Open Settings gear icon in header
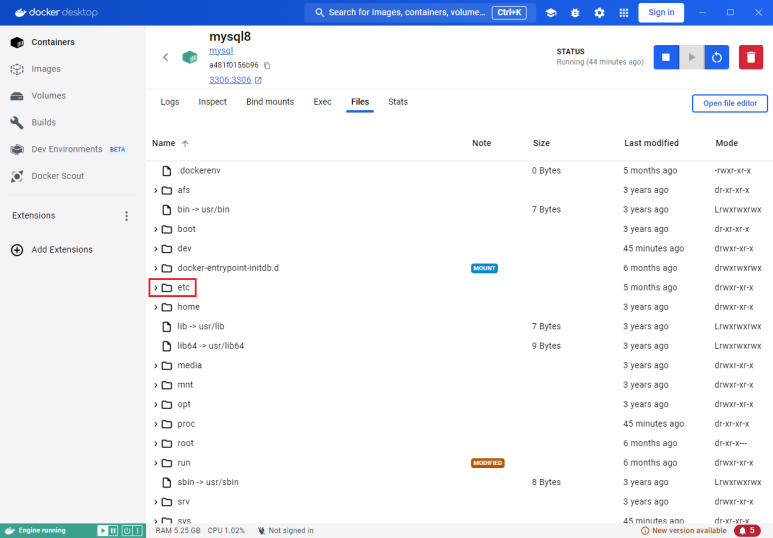Screen dimensions: 773x538 [599, 13]
